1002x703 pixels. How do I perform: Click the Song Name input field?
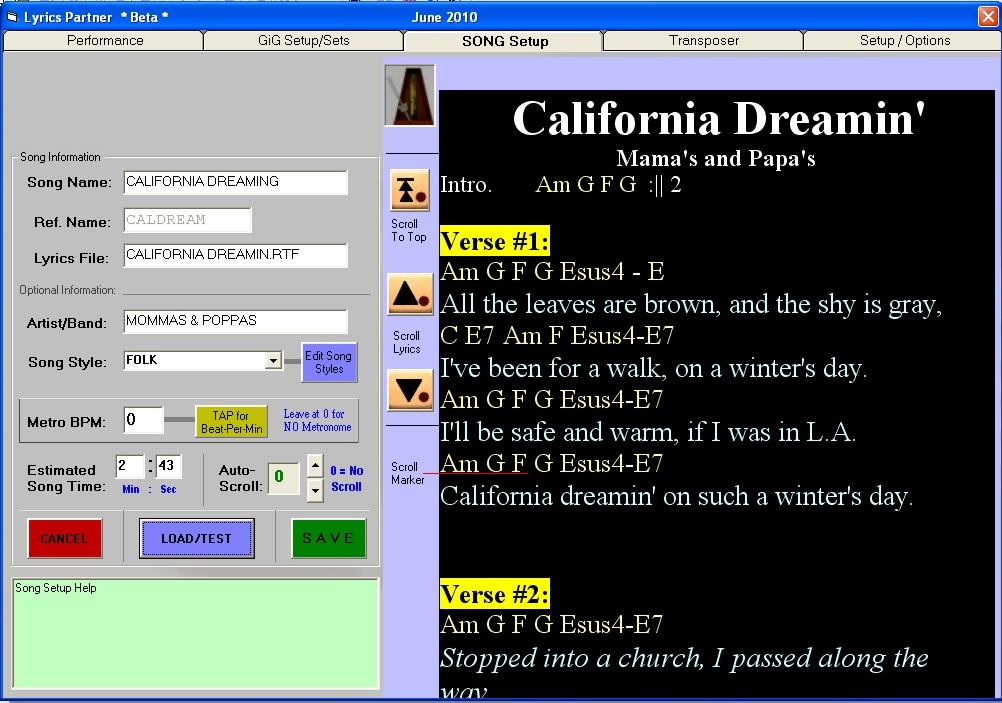pos(235,182)
